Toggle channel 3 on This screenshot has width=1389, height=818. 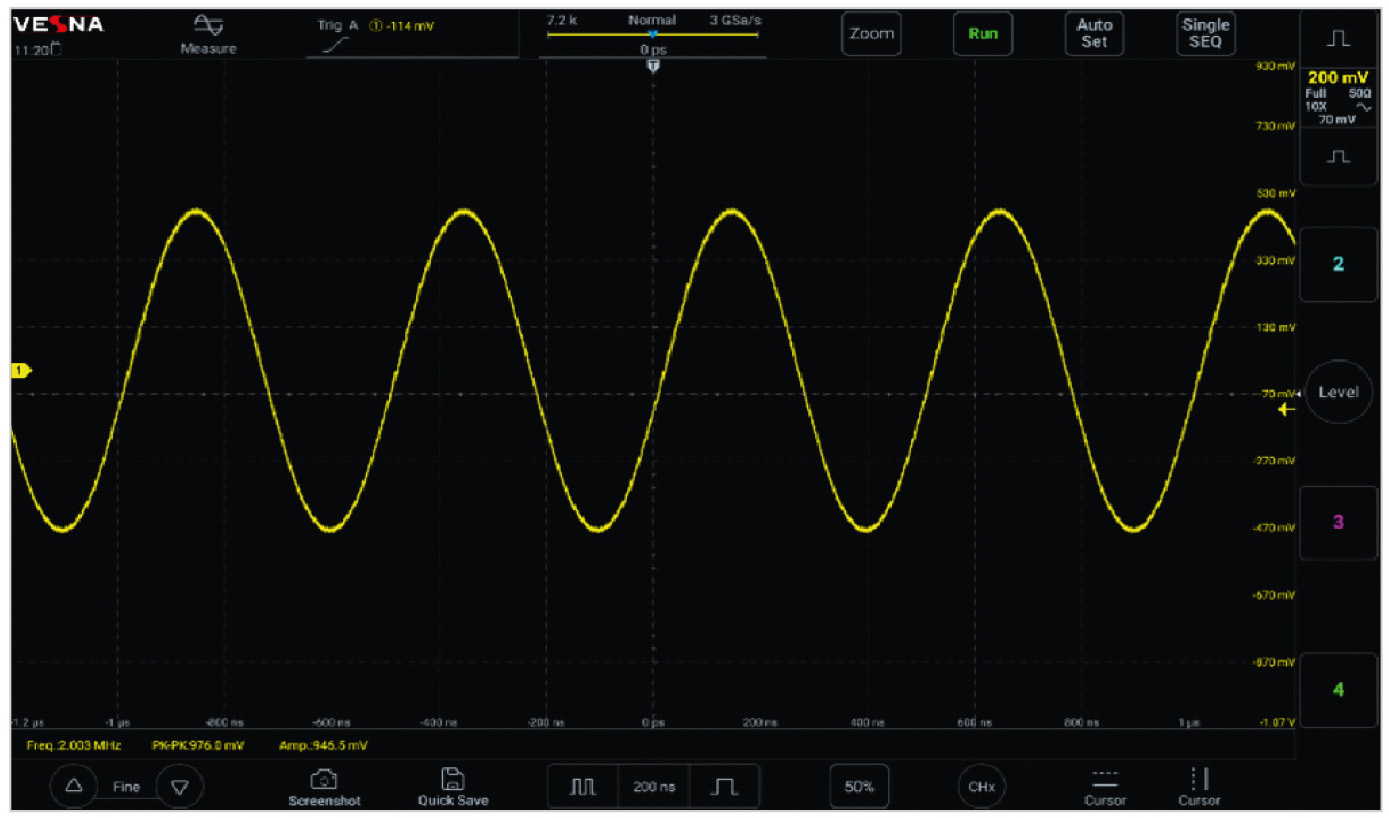[x=1338, y=523]
